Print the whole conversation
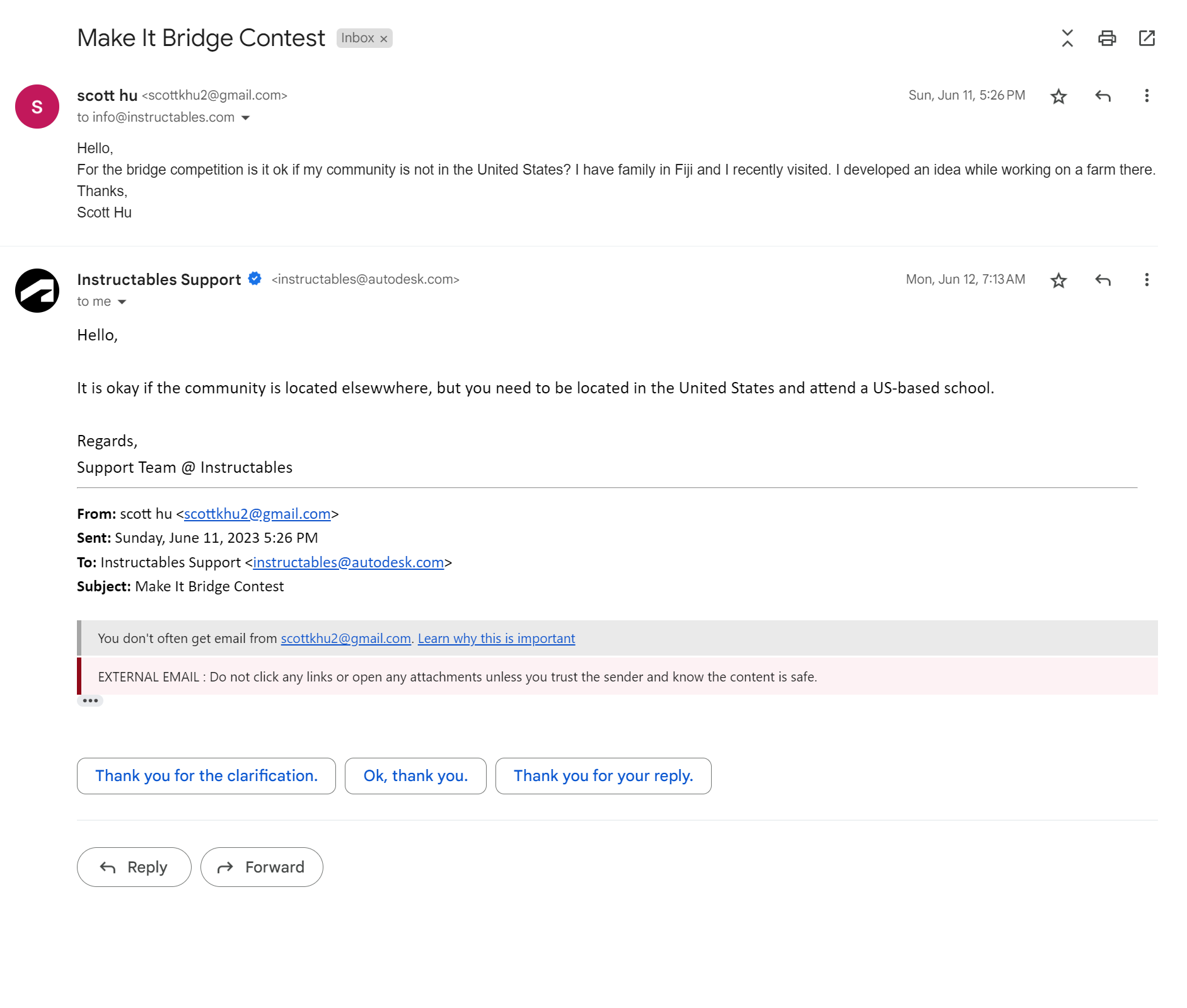Viewport: 1187px width, 1008px height. coord(1107,38)
